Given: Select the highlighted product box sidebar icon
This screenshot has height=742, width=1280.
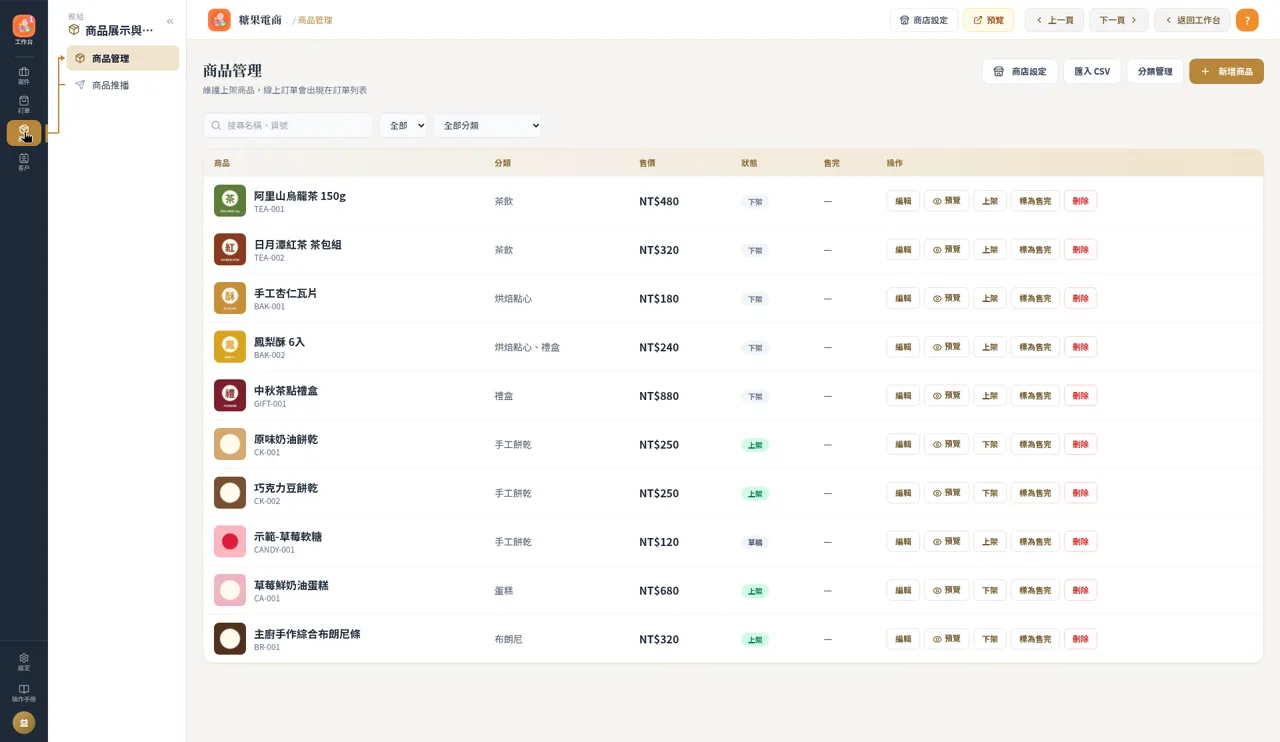Looking at the screenshot, I should [24, 133].
